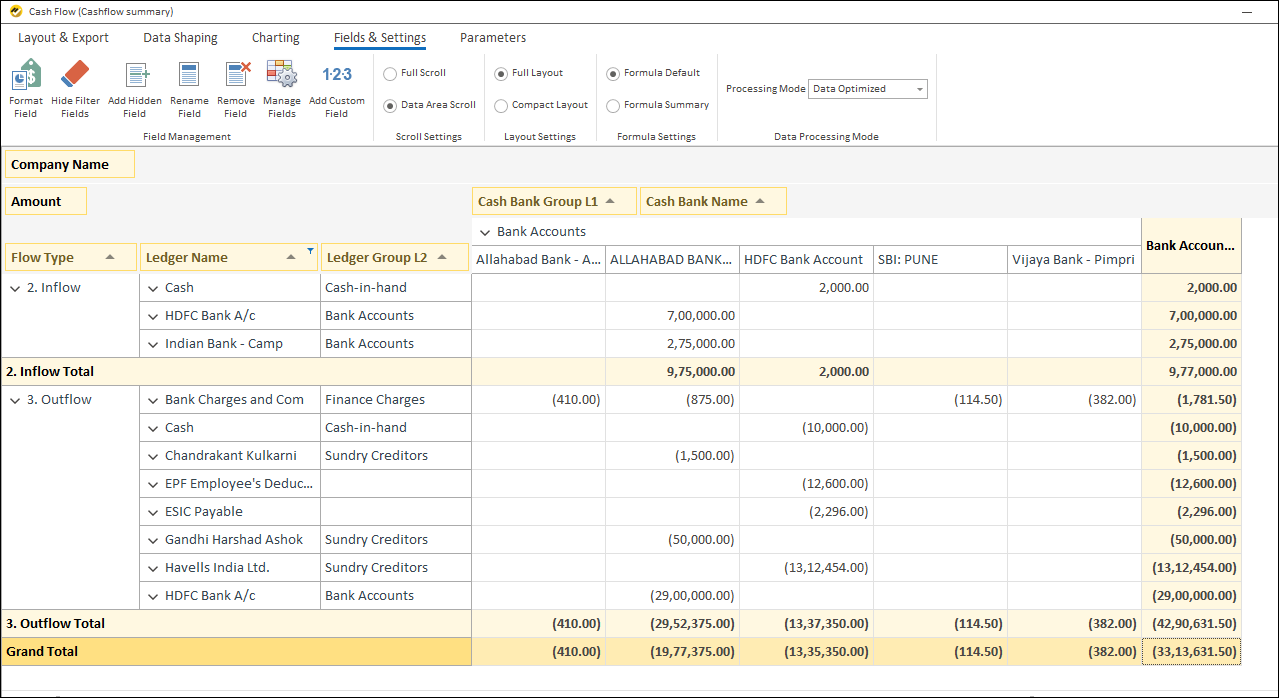Screen dimensions: 1279x698
Task: Click the Cash Bank Name field header
Action: click(697, 202)
